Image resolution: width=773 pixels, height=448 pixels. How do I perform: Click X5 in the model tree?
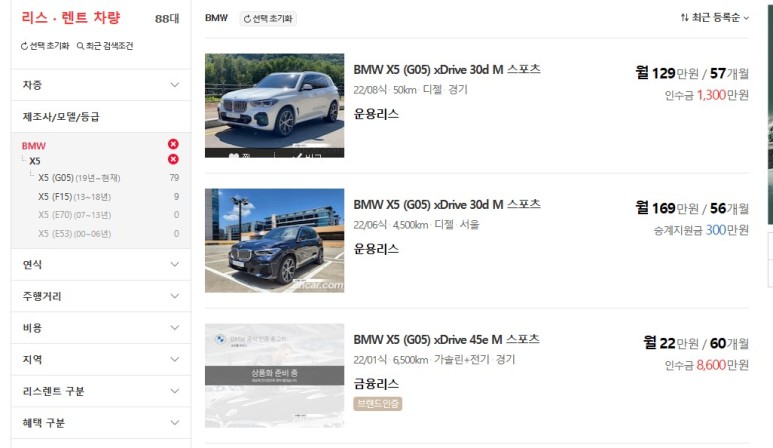(x=35, y=161)
